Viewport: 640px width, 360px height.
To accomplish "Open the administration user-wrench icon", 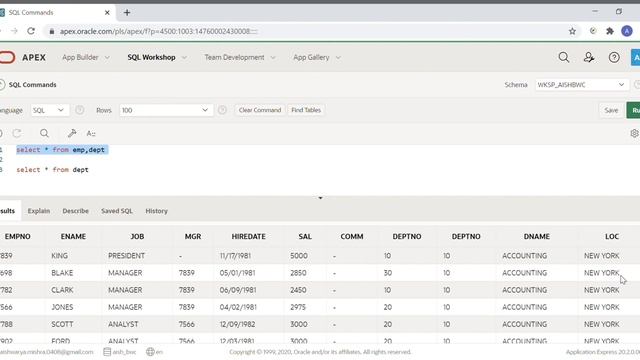I will click(589, 57).
